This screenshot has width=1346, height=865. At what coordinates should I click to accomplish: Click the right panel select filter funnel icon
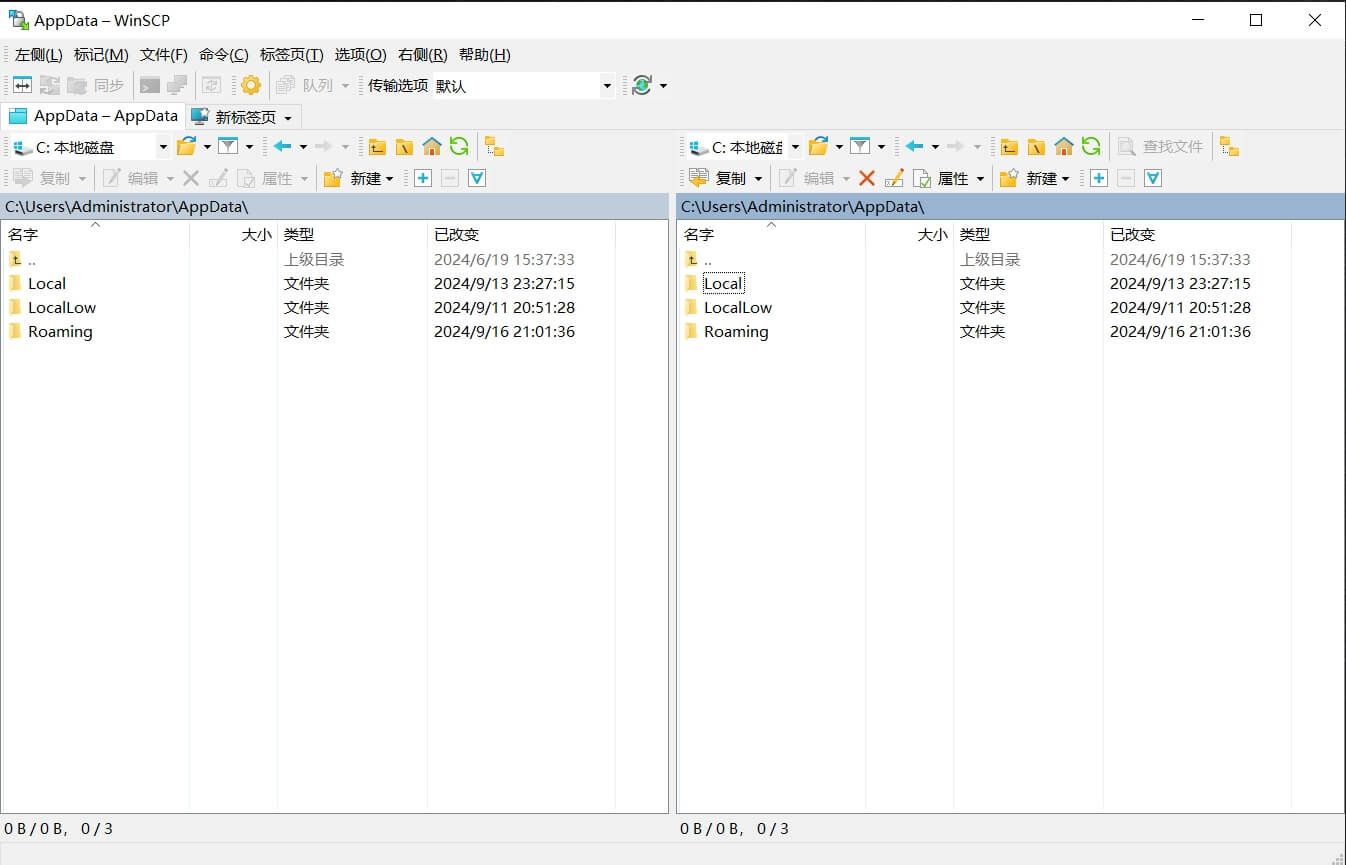(1153, 178)
